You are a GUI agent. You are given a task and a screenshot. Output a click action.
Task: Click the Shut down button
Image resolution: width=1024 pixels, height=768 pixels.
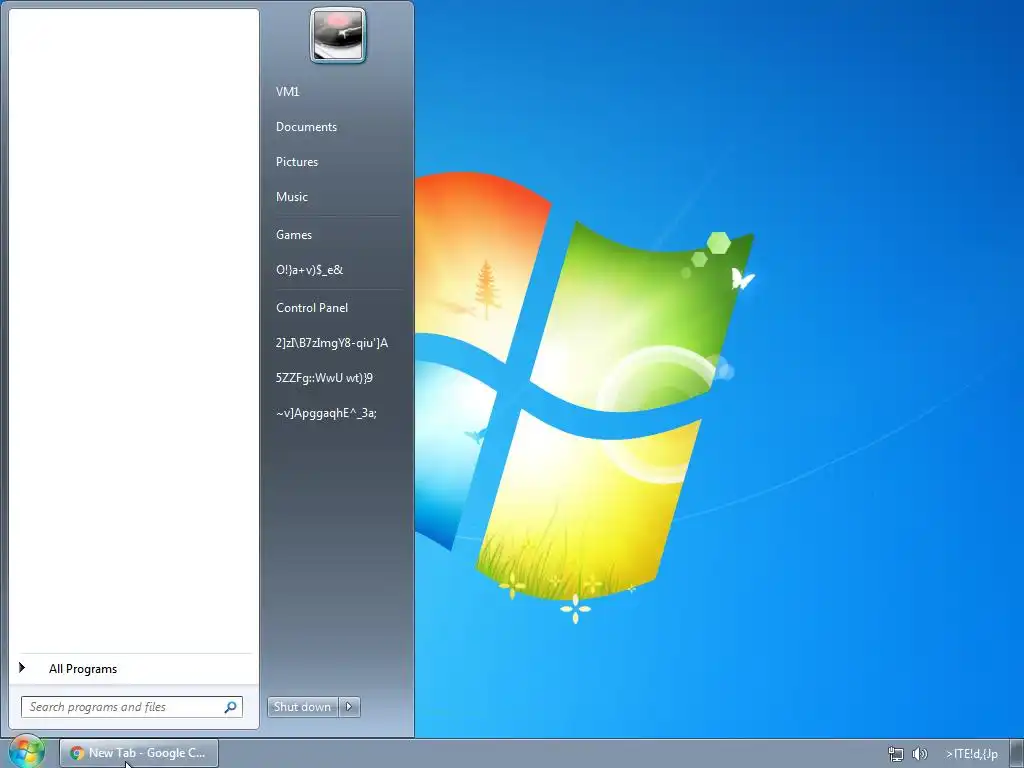point(302,707)
